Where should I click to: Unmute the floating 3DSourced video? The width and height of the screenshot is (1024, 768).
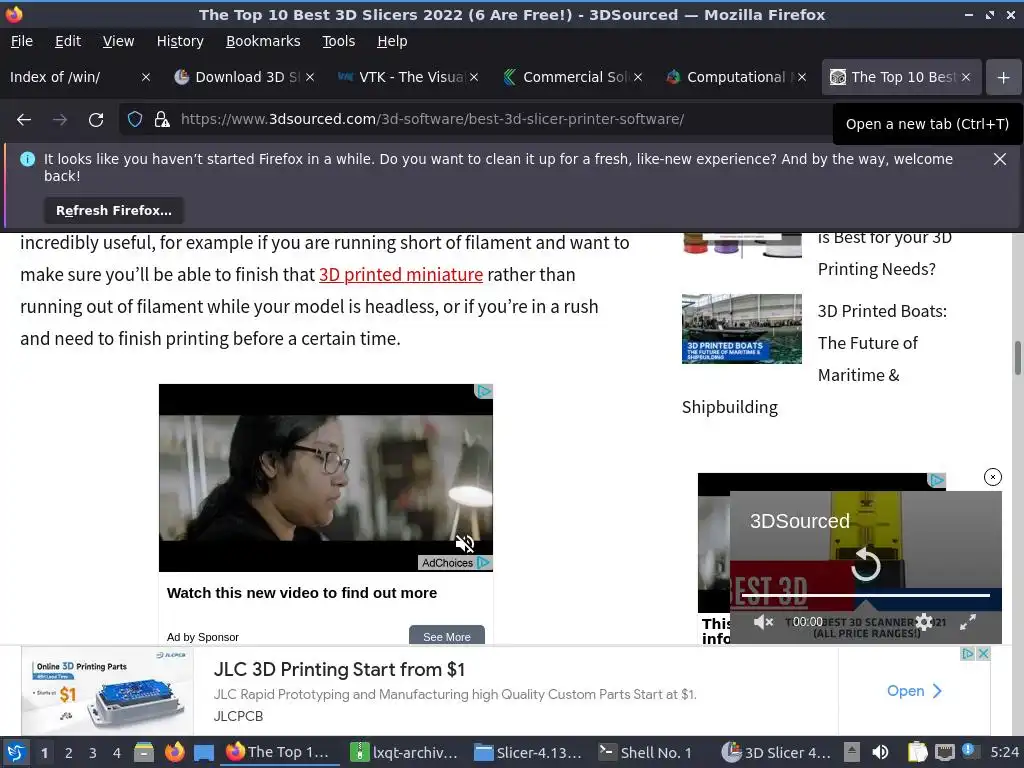(x=763, y=622)
